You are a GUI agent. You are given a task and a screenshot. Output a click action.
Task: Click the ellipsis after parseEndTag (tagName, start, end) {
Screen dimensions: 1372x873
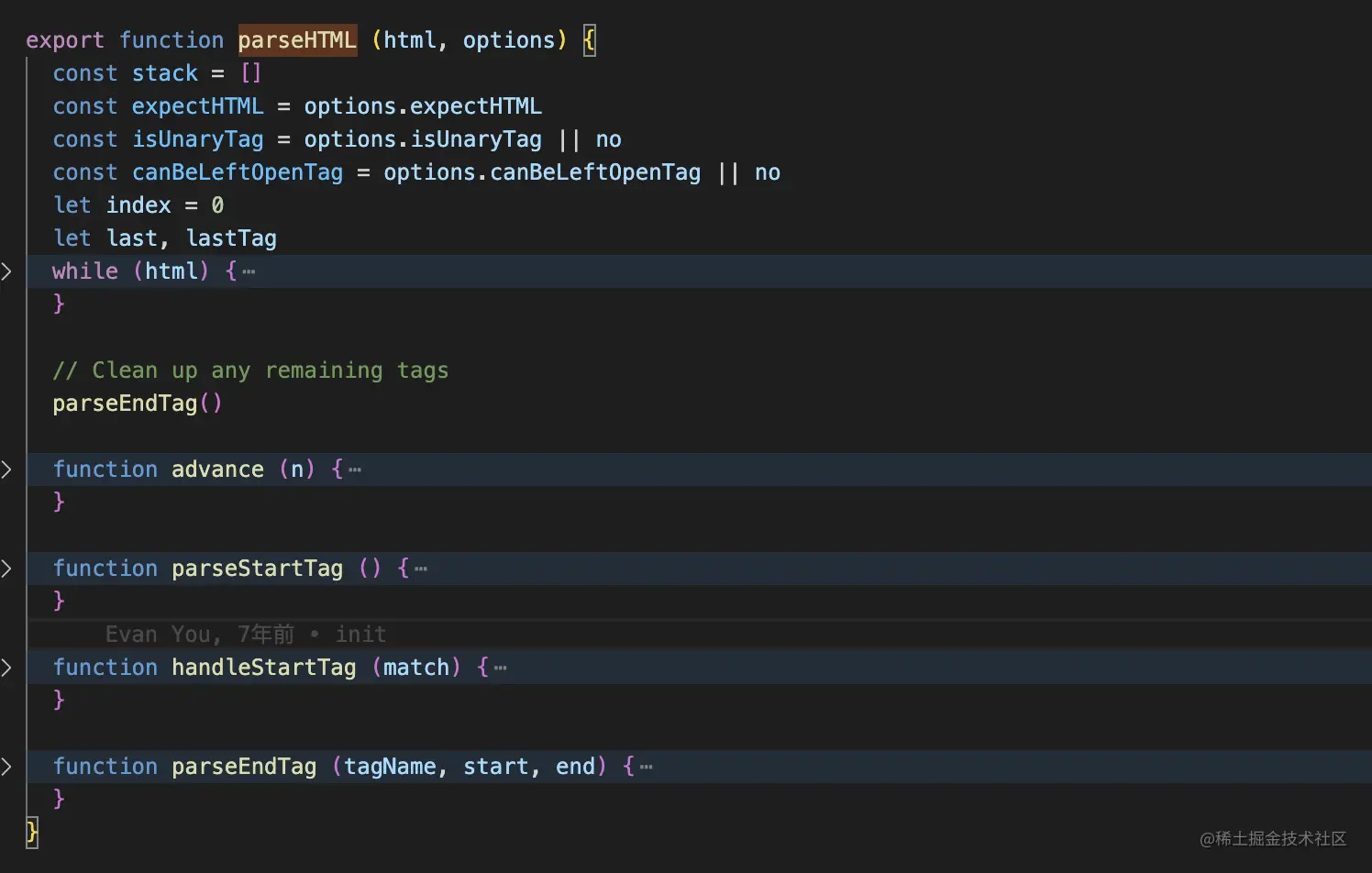click(647, 768)
